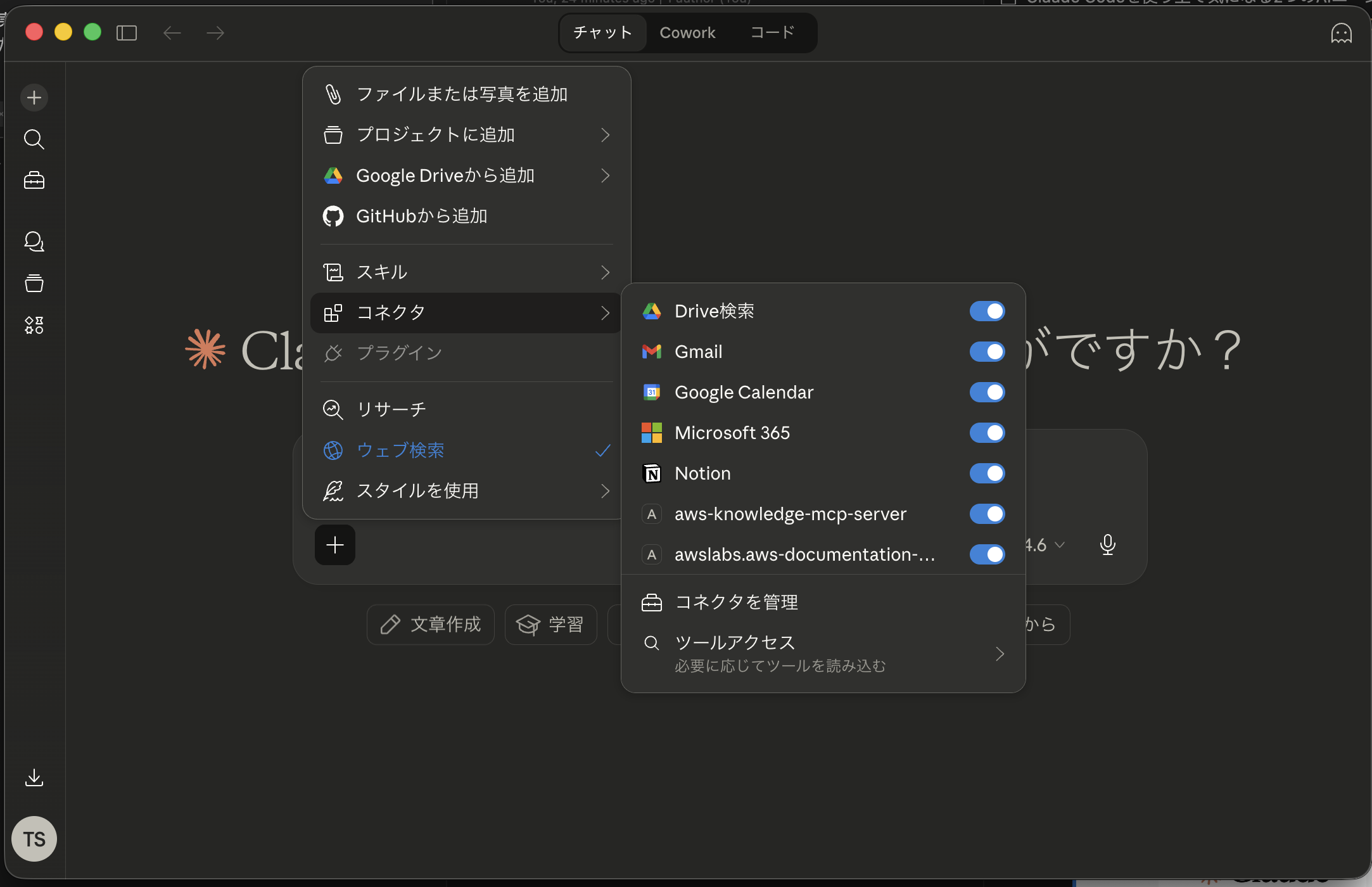Toggle the sidebar panel icon in title bar
1372x887 pixels.
click(x=127, y=33)
